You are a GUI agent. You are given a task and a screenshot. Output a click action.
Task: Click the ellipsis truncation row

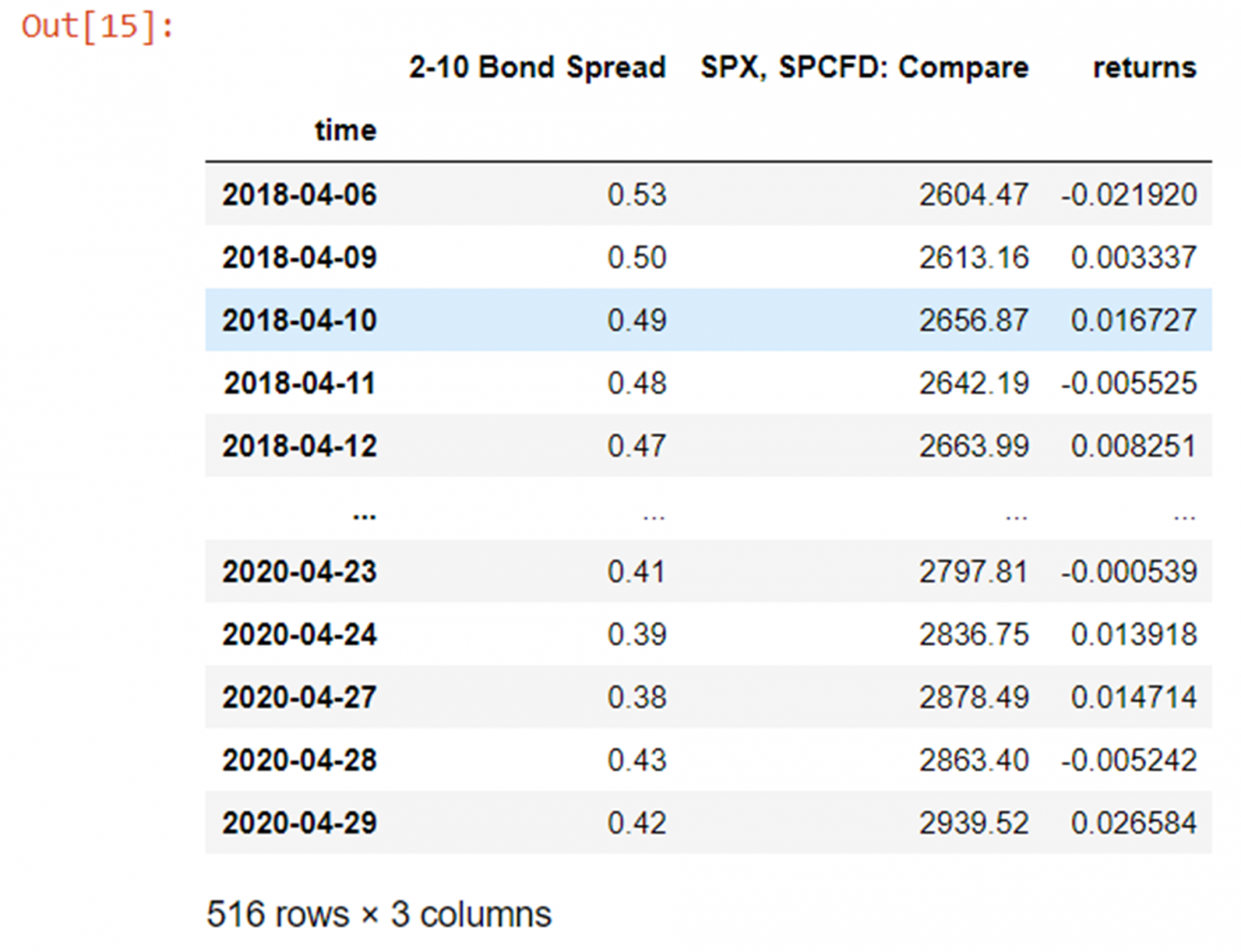pyautogui.click(x=709, y=509)
